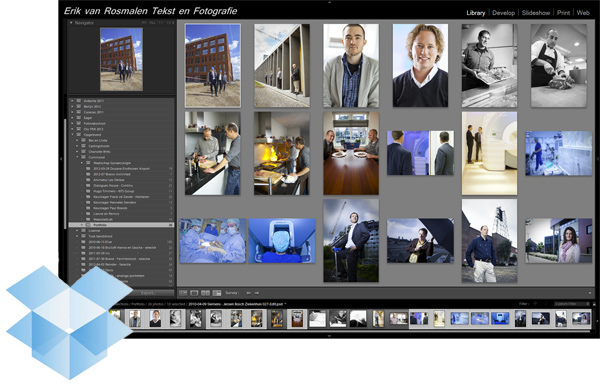Click the grey blazer man filmstrip thumbnail

tap(134, 319)
